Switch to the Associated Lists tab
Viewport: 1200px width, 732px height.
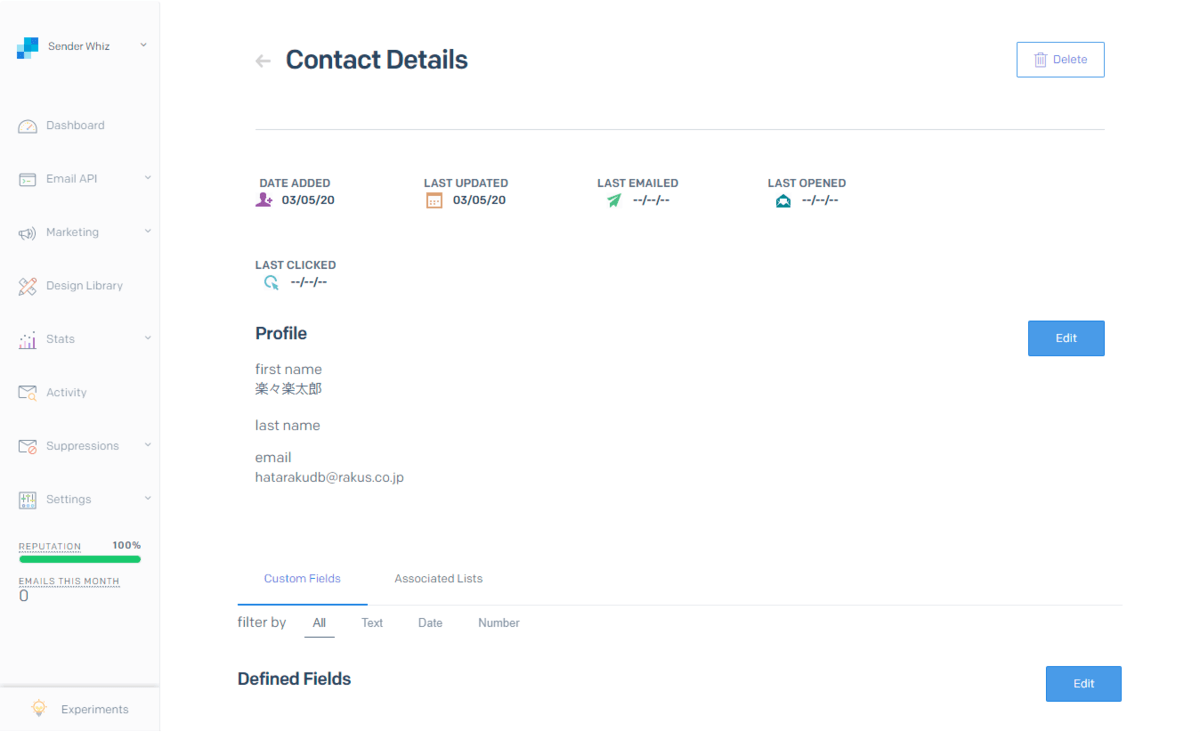click(x=438, y=579)
